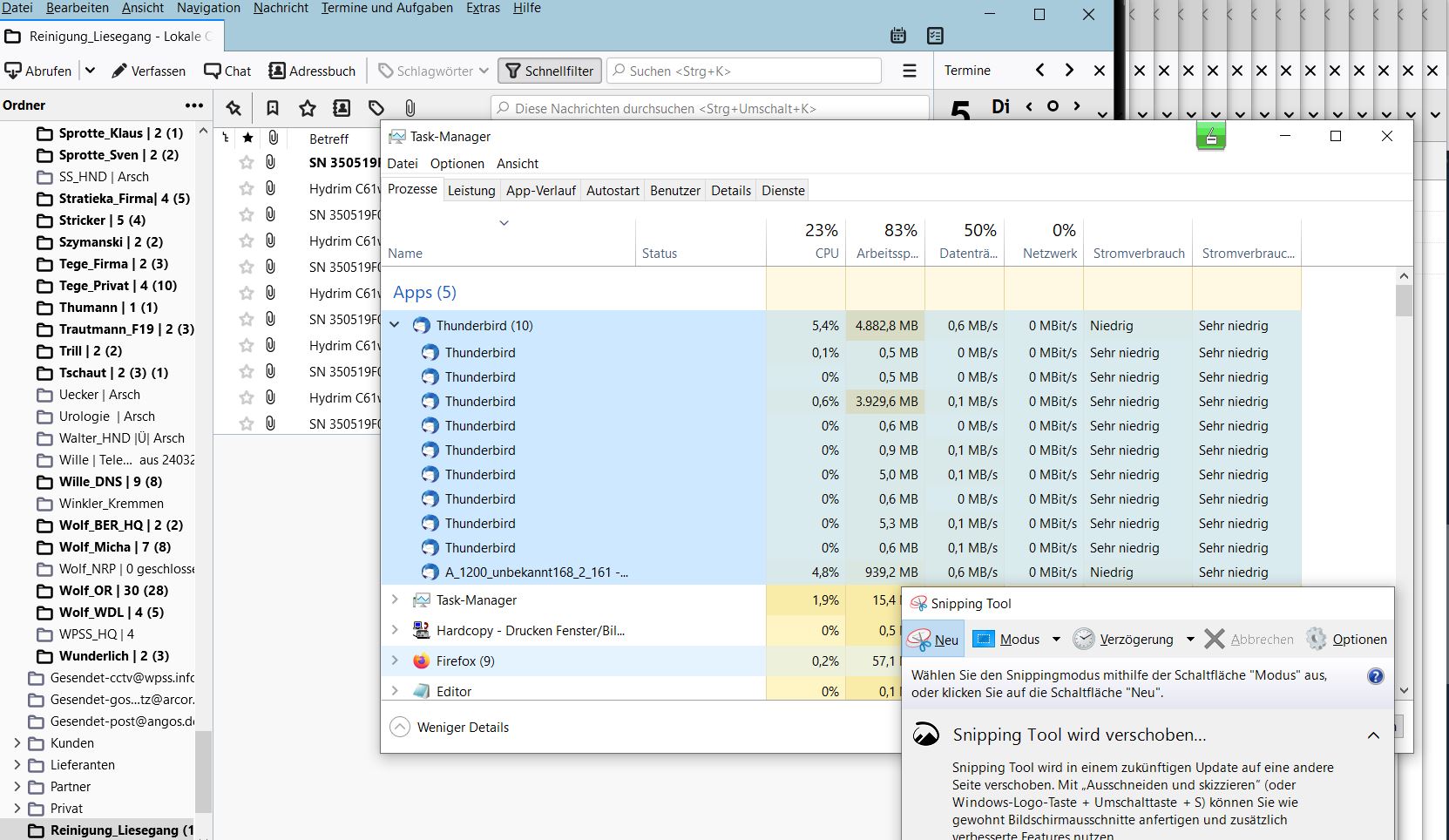
Task: Click the Task-Manager vertical scrollbar
Action: 1403,436
